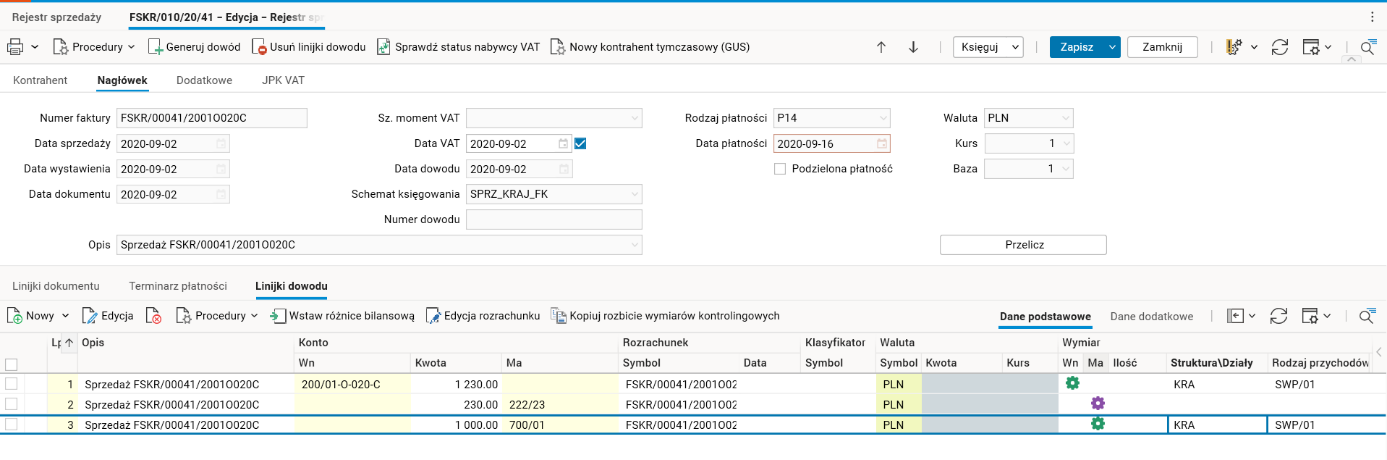Click the green dimension gear in row 1

point(1072,383)
